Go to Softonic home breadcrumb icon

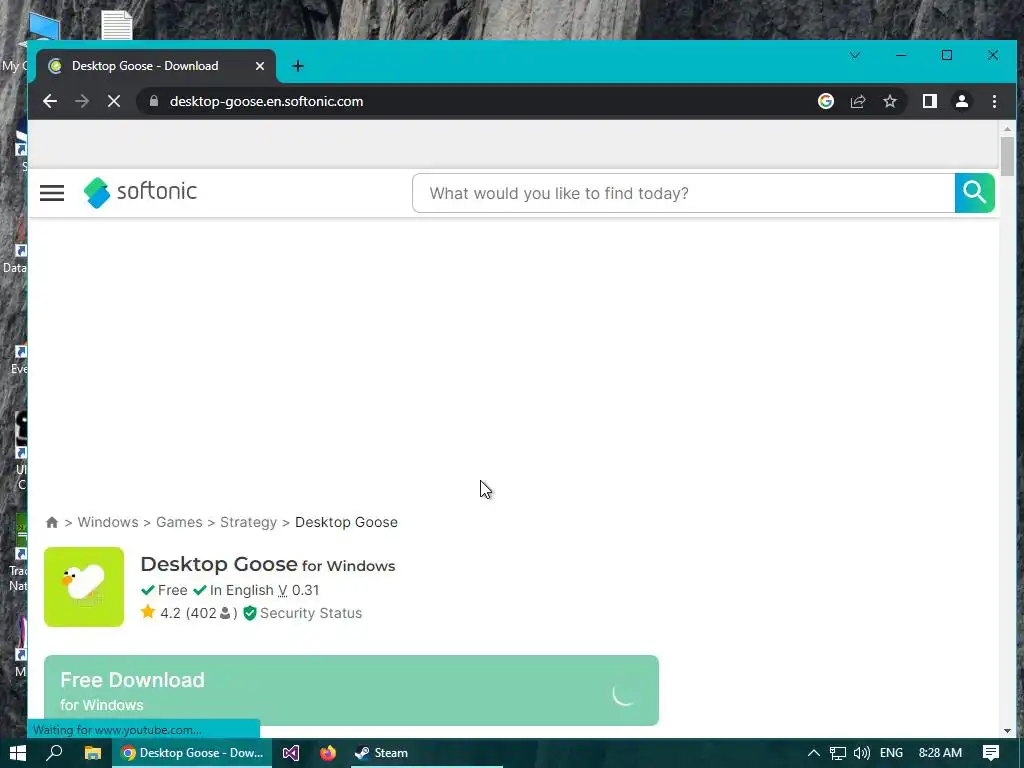[52, 522]
